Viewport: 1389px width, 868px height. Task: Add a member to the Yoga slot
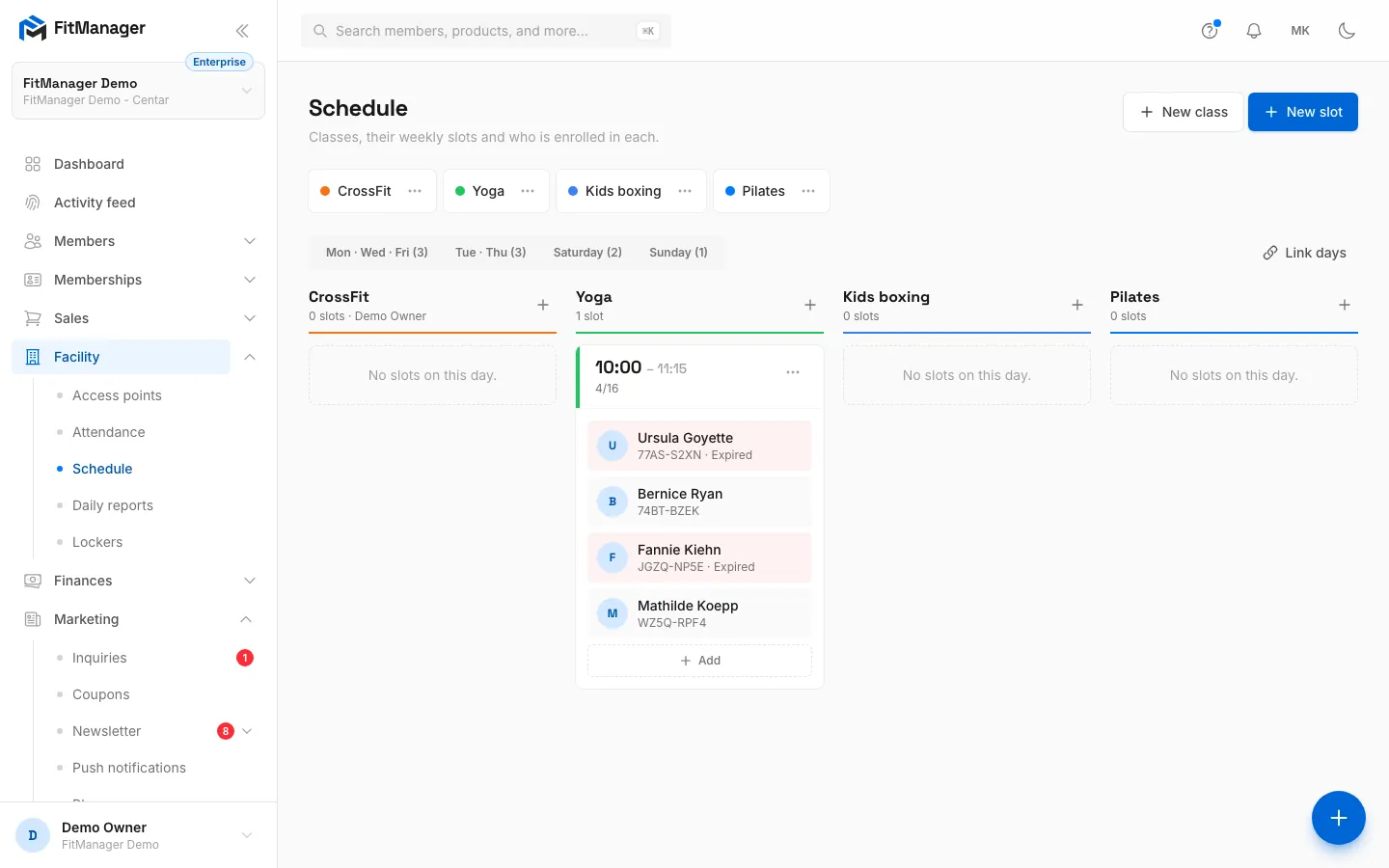point(699,661)
